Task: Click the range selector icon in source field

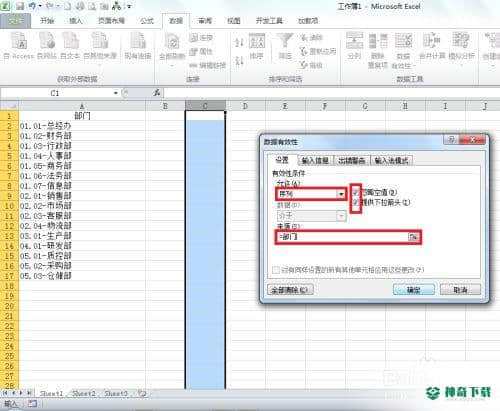Action: click(x=413, y=237)
